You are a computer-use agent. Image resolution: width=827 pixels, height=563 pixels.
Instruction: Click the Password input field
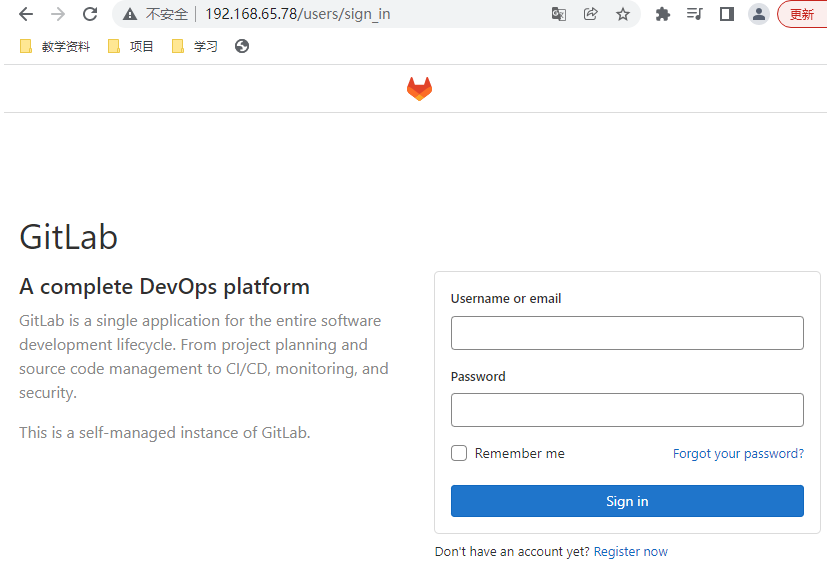627,410
